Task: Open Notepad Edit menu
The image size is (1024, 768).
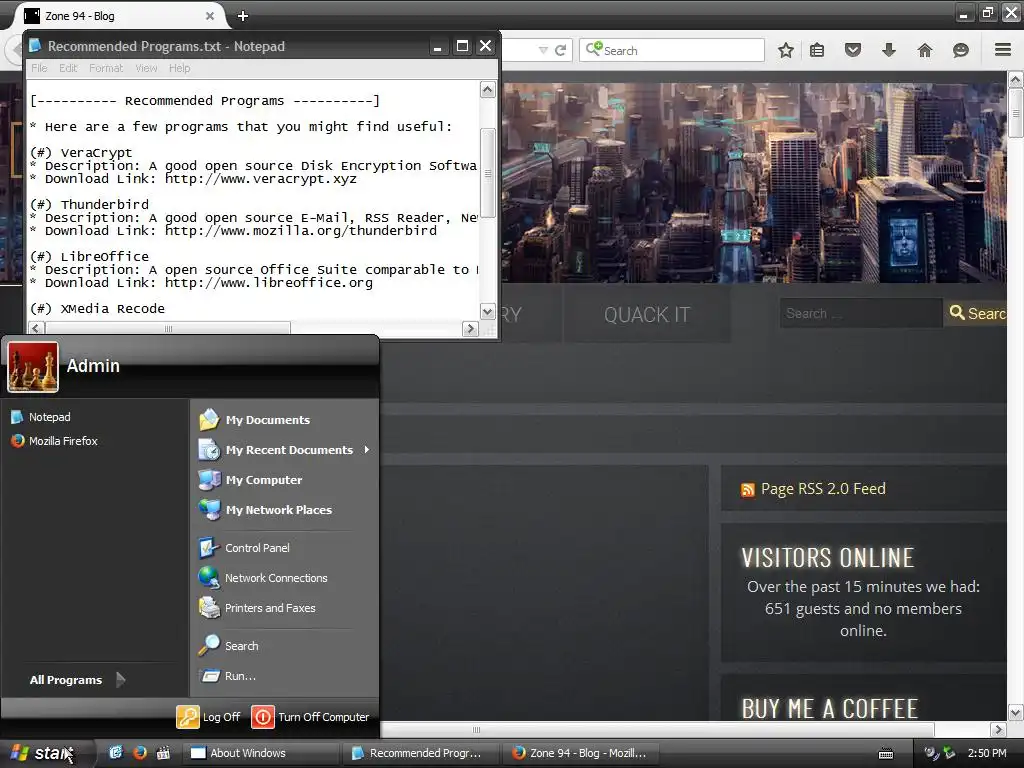Action: point(68,68)
